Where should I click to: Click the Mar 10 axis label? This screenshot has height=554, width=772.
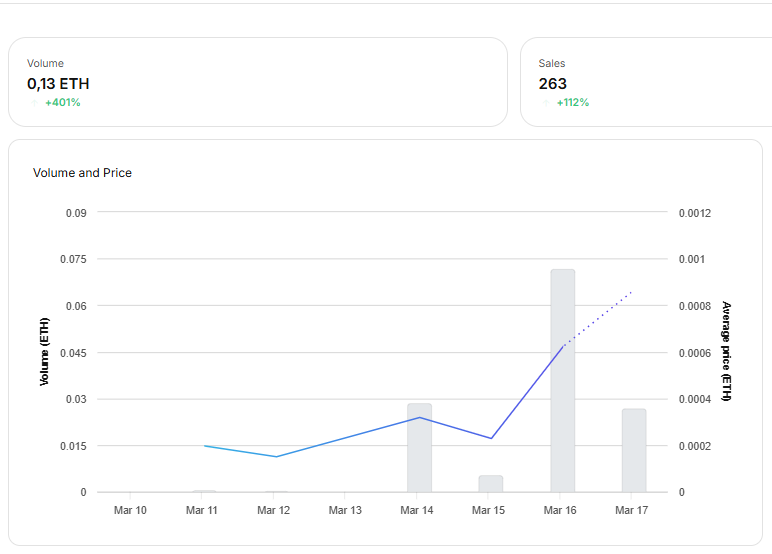click(x=130, y=510)
